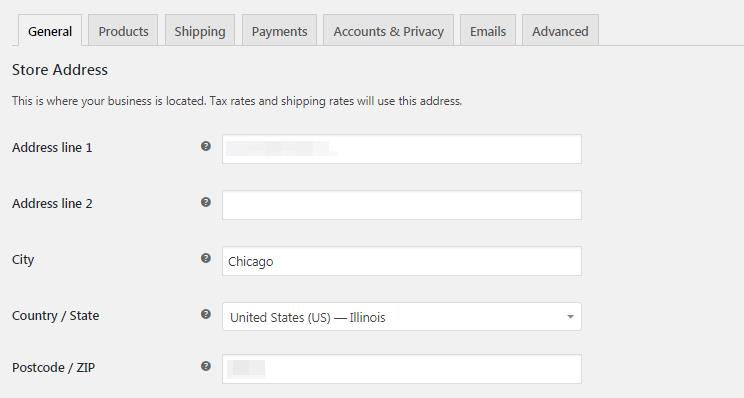The height and width of the screenshot is (398, 744).
Task: Click the City field help icon
Action: 205,258
